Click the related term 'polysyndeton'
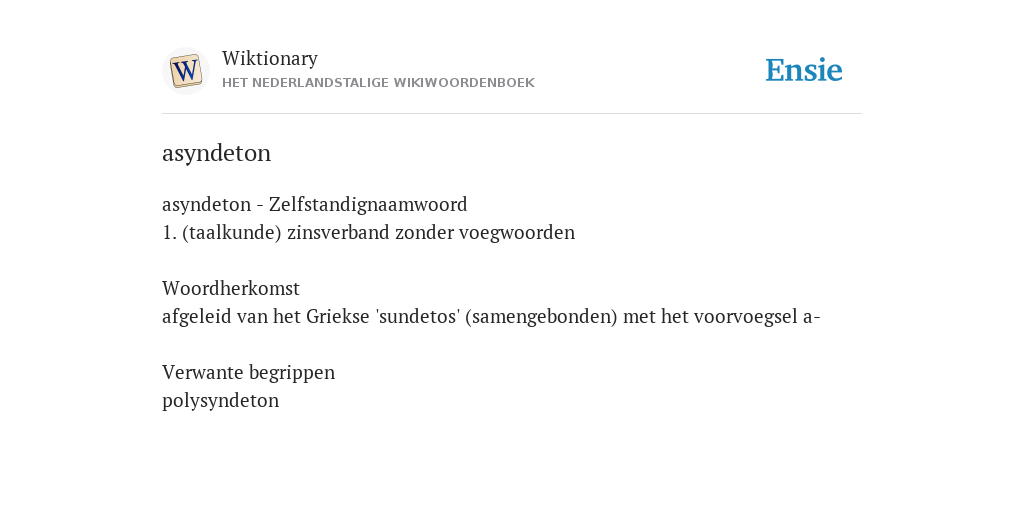 220,400
